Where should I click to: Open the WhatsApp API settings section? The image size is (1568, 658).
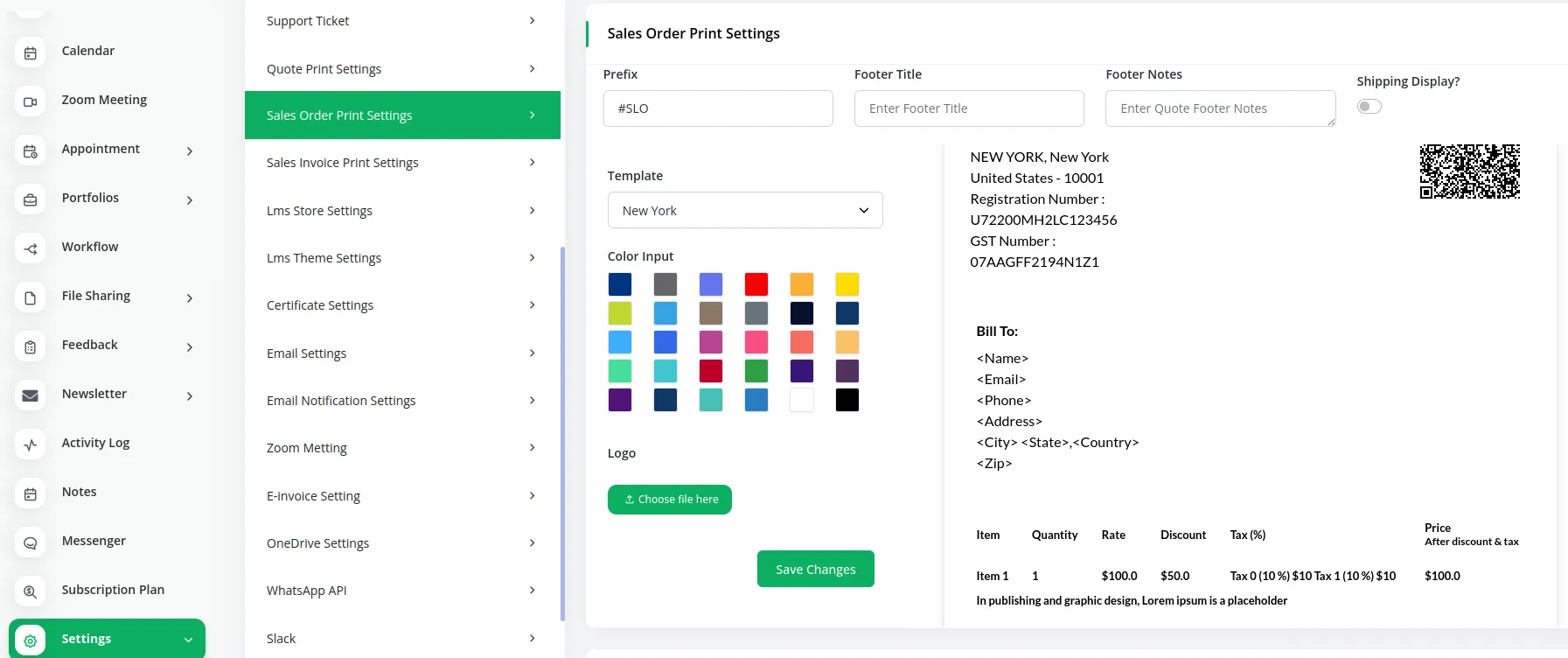click(402, 591)
